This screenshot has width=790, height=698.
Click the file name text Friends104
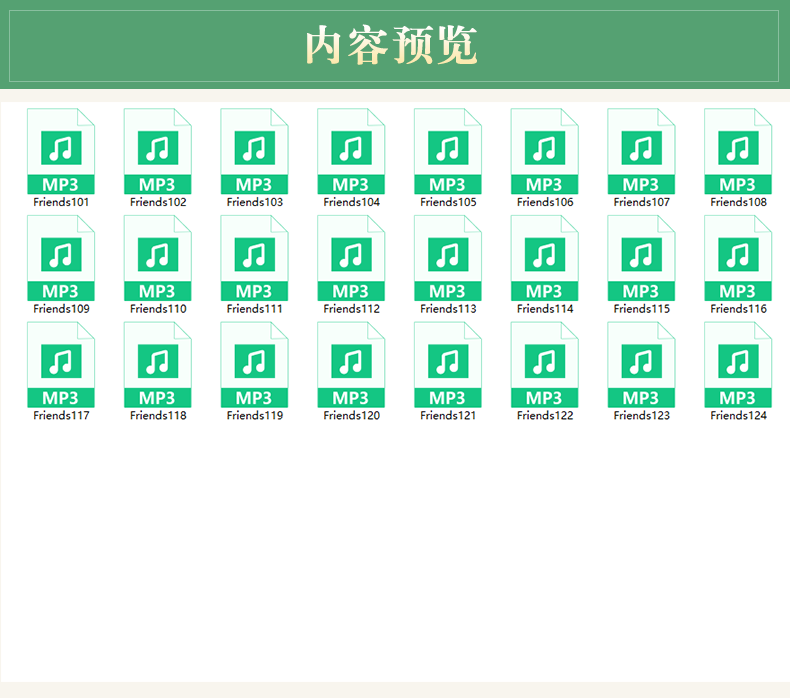pyautogui.click(x=351, y=202)
